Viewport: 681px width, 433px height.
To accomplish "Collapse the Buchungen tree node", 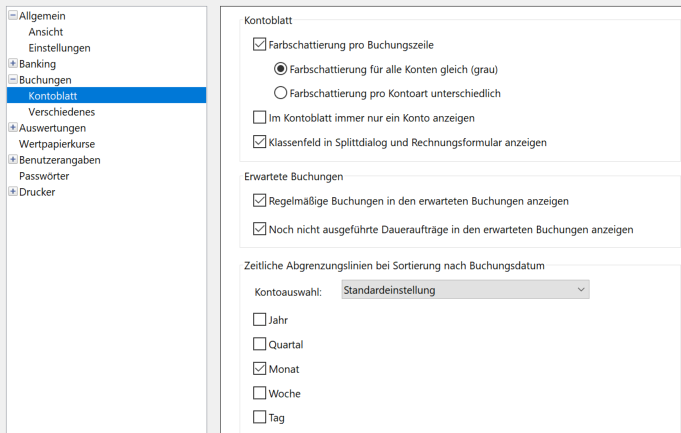I will 12,80.
